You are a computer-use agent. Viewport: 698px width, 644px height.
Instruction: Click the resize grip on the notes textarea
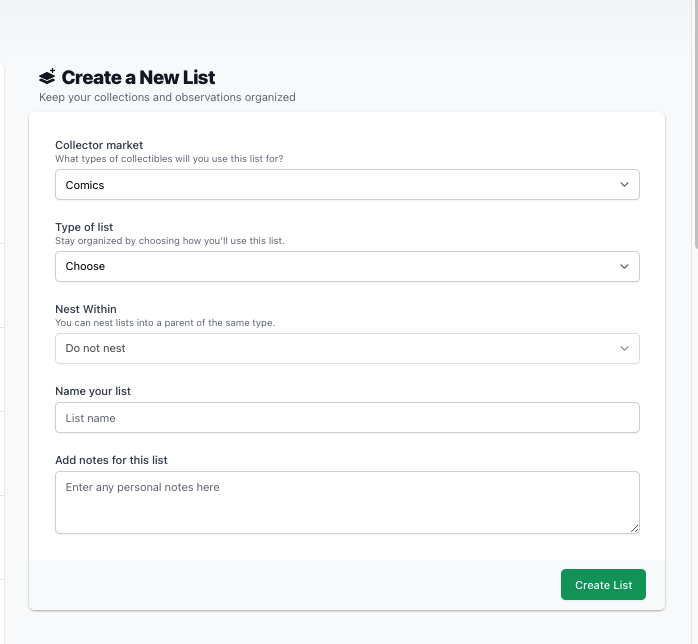coord(634,528)
